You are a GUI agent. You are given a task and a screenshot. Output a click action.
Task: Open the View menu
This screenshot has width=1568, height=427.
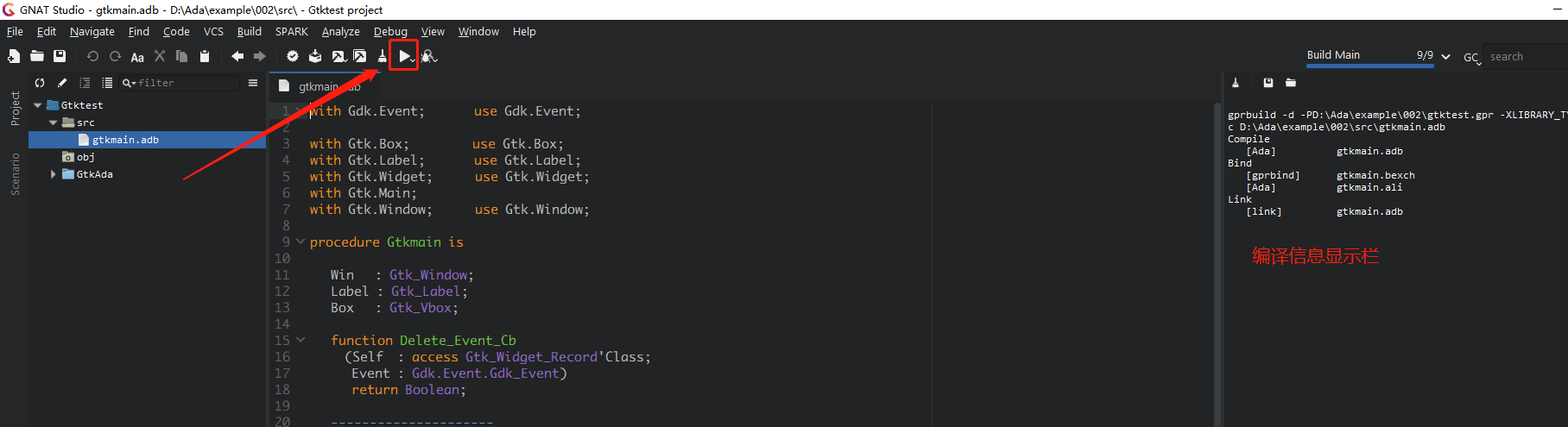point(433,31)
